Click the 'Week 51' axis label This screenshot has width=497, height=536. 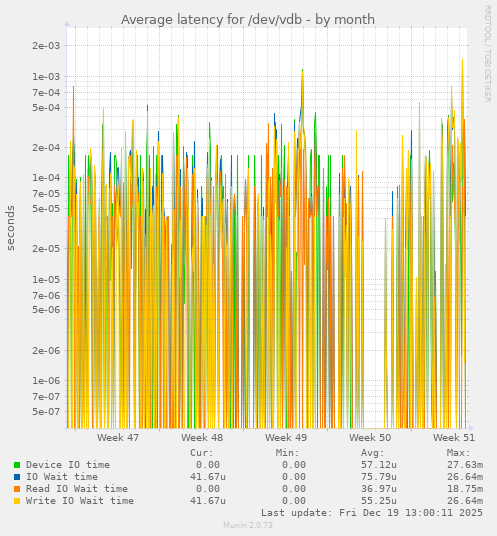[454, 438]
